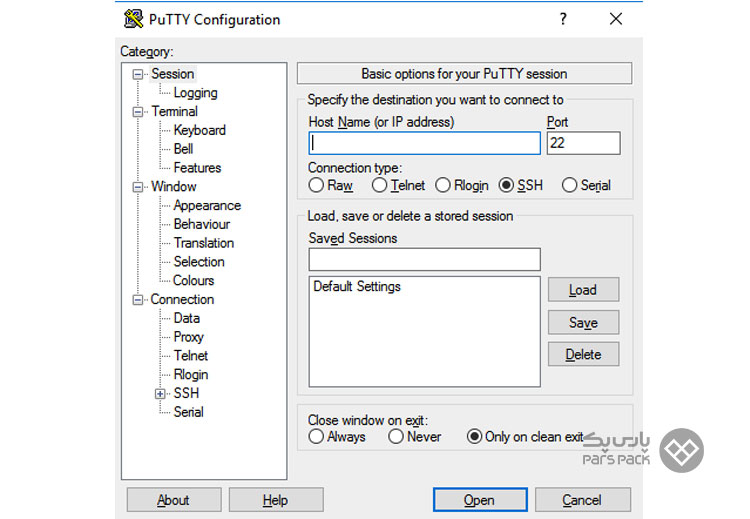Viewport: 750px width, 519px height.
Task: Expand the SSH tree node
Action: (160, 394)
